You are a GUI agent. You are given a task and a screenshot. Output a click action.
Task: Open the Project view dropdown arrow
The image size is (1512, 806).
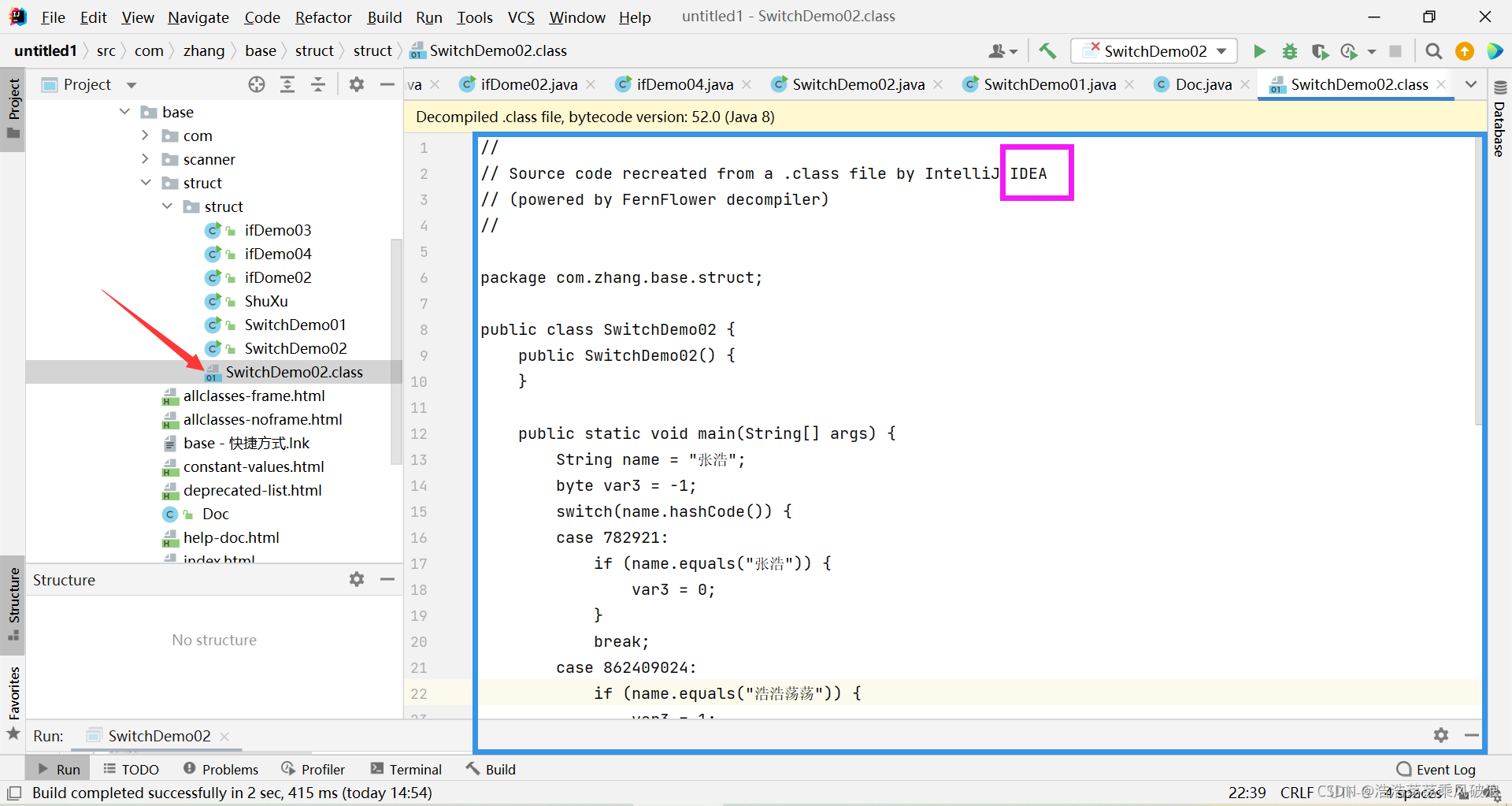[x=132, y=85]
